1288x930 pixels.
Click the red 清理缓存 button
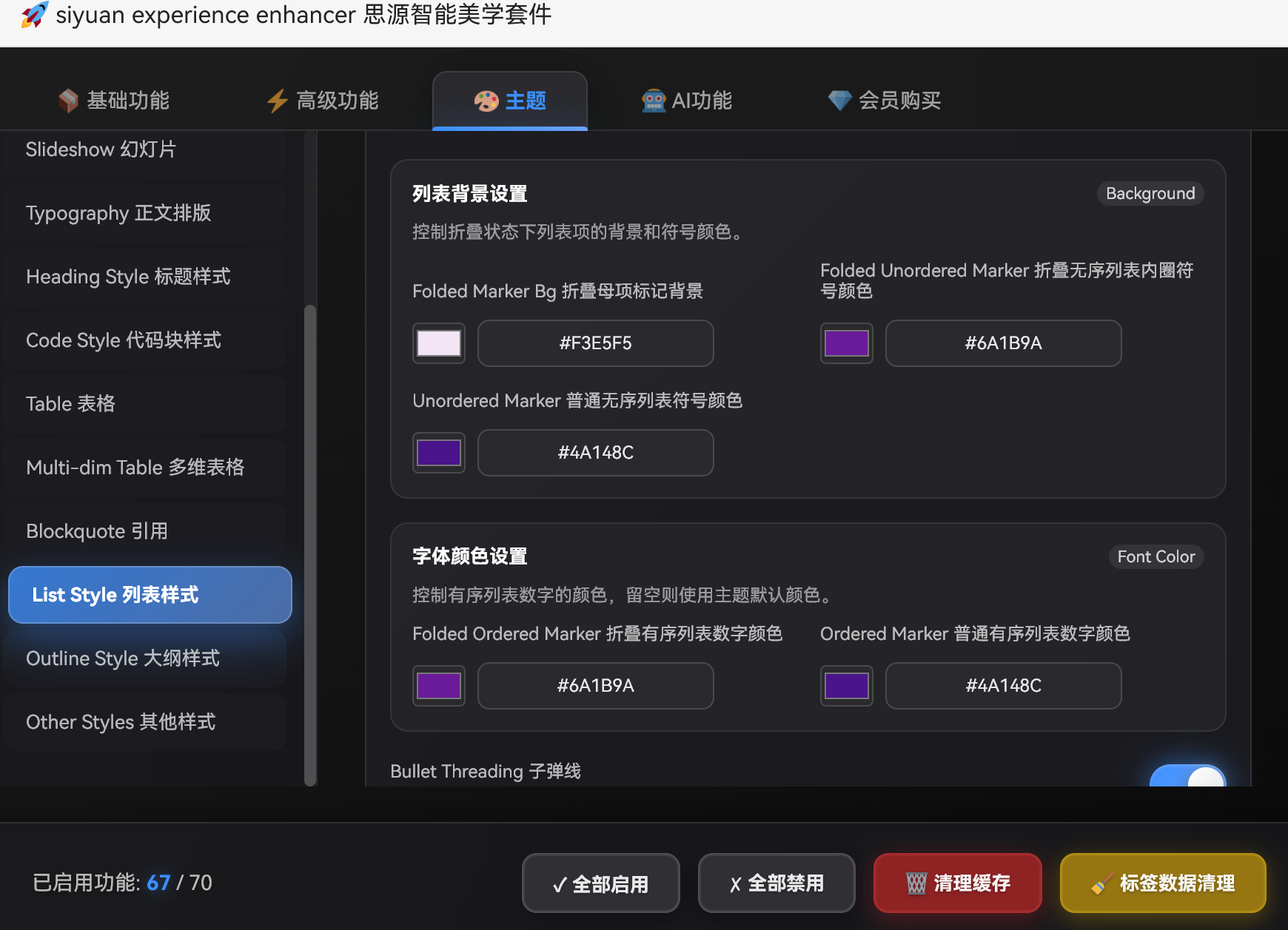958,883
